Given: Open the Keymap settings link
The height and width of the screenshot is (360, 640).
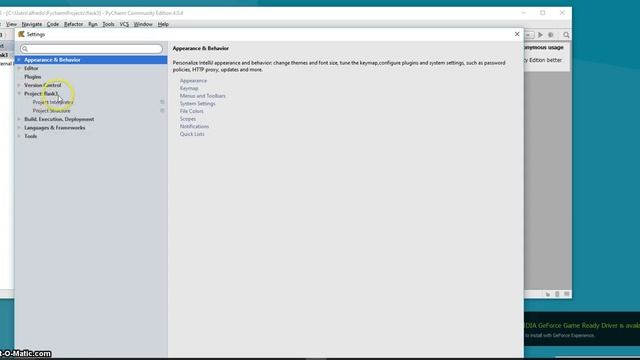Looking at the screenshot, I should coord(189,88).
